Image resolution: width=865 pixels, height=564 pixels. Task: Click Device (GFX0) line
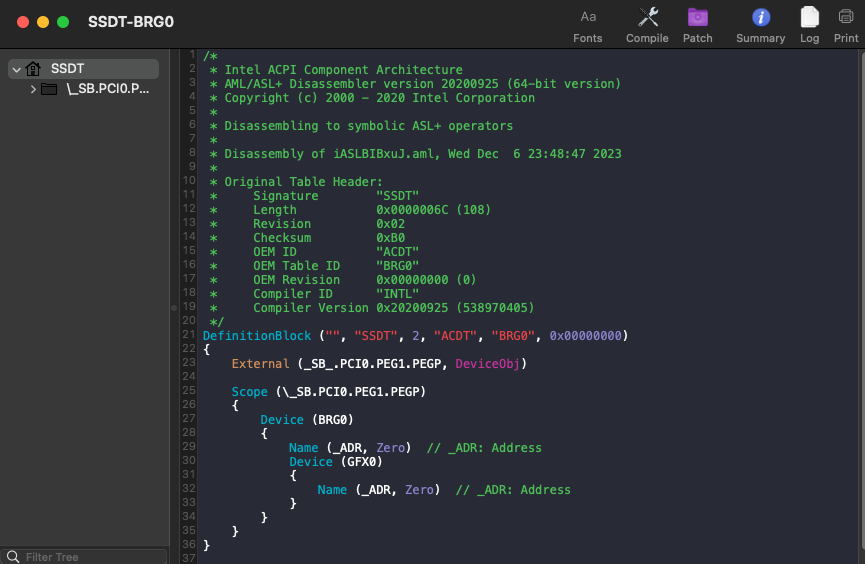tap(336, 462)
